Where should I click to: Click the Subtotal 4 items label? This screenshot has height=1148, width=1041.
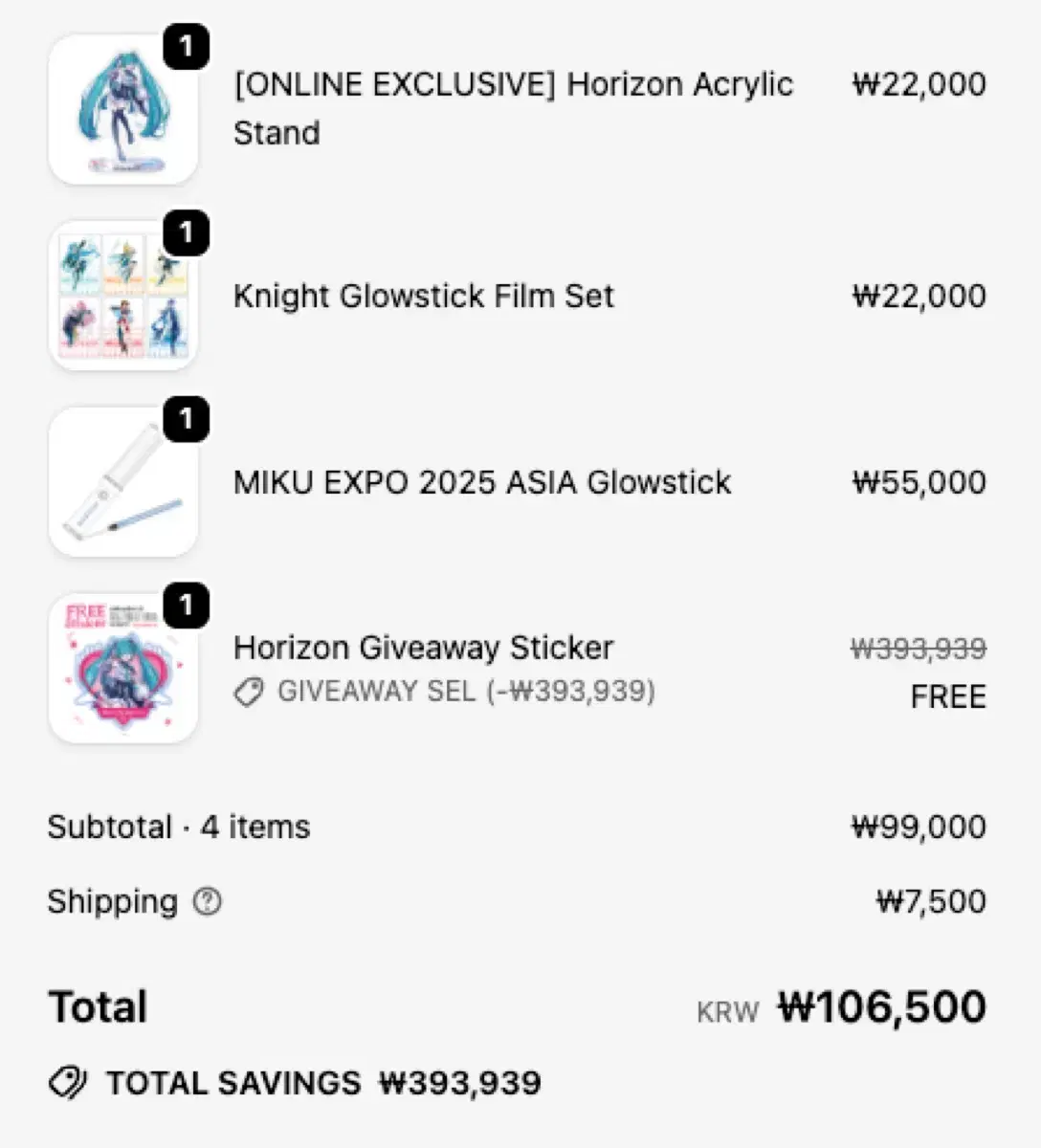coord(179,827)
